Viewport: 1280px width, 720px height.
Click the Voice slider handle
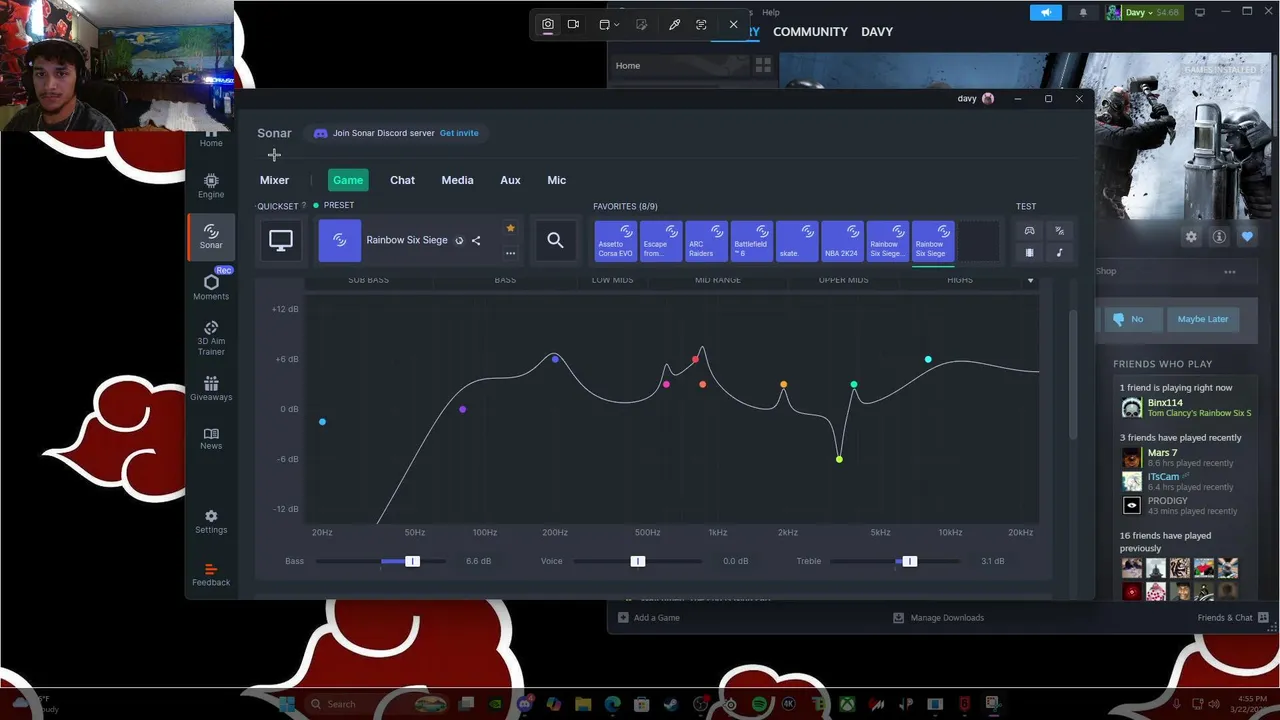[x=638, y=561]
